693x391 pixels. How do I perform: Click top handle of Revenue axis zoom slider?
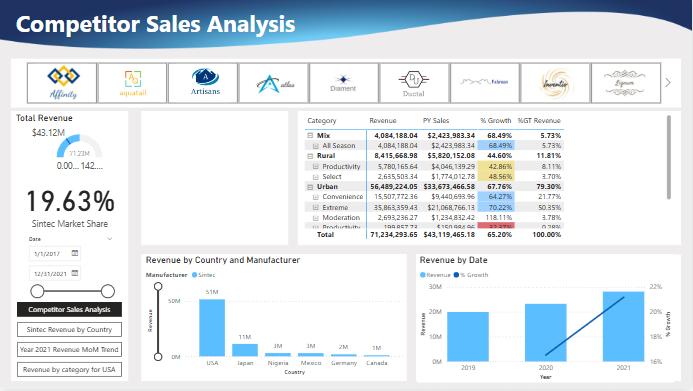(158, 286)
